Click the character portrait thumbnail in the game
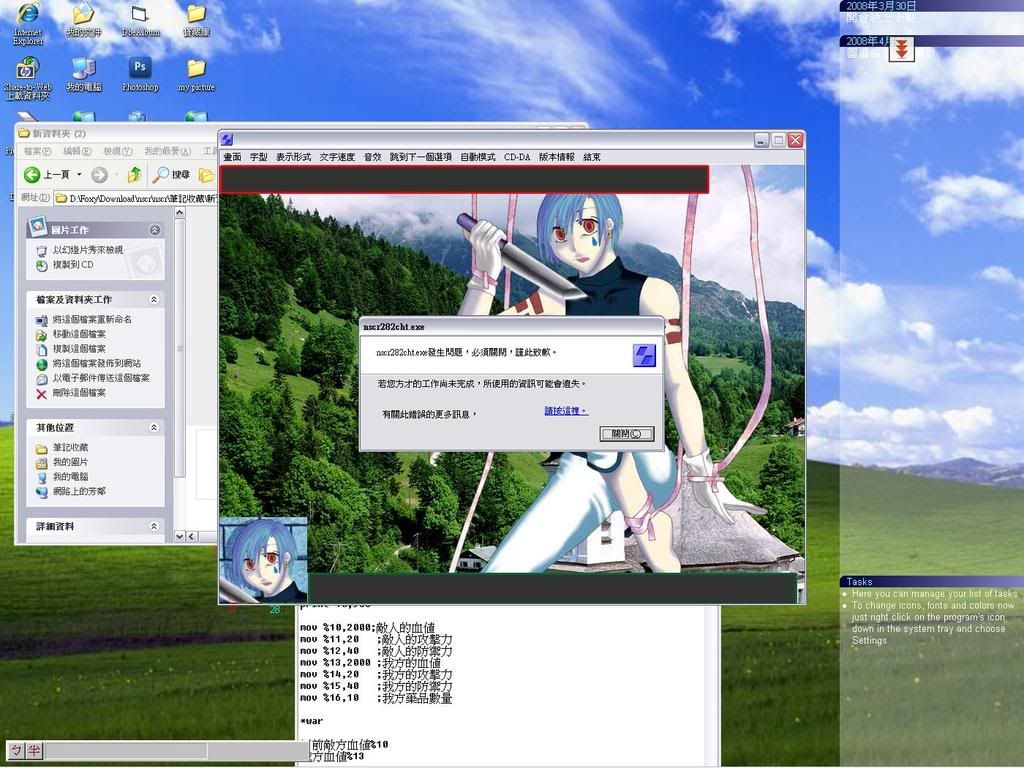The width and height of the screenshot is (1024, 768). click(263, 560)
